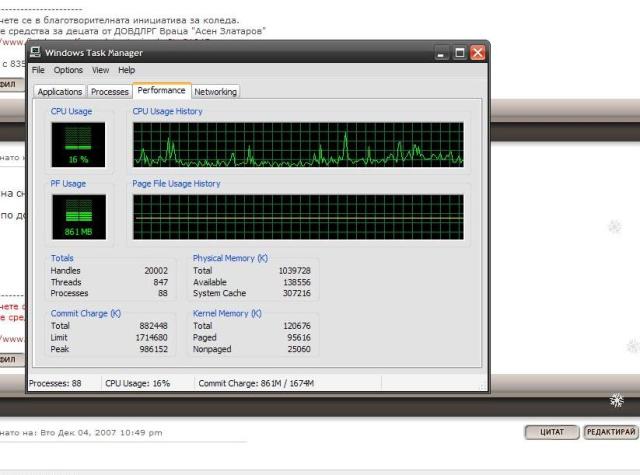The height and width of the screenshot is (475, 640).
Task: Click the CPU Usage History graph
Action: pyautogui.click(x=298, y=145)
